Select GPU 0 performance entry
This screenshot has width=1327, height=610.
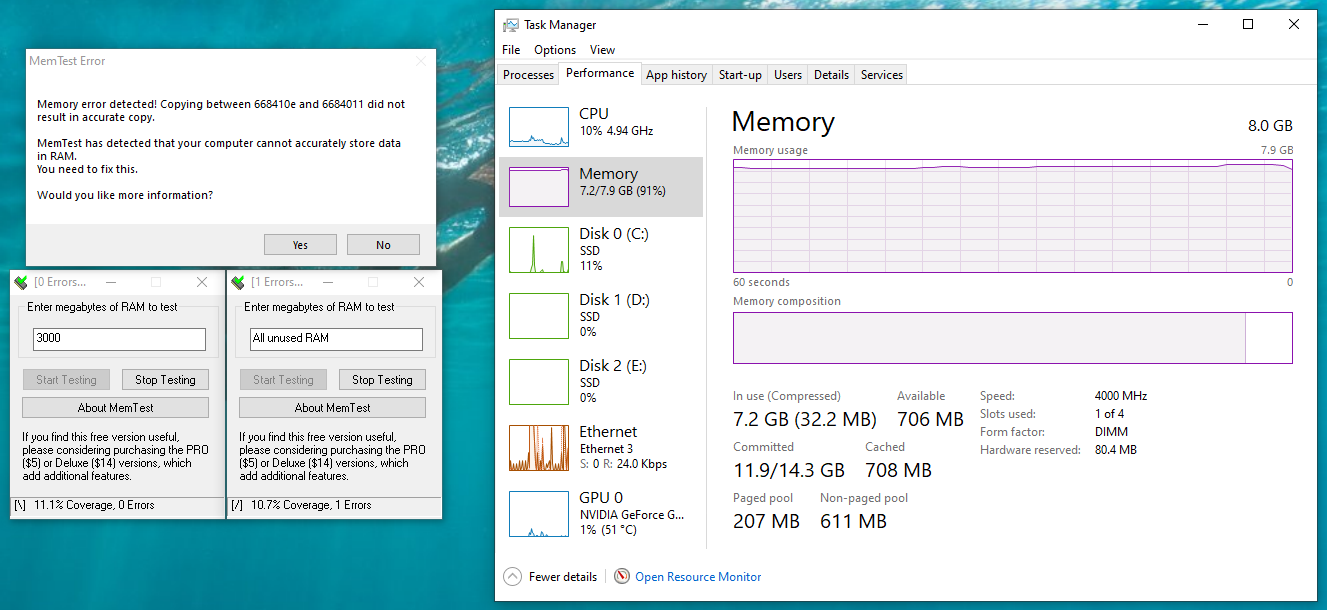601,513
